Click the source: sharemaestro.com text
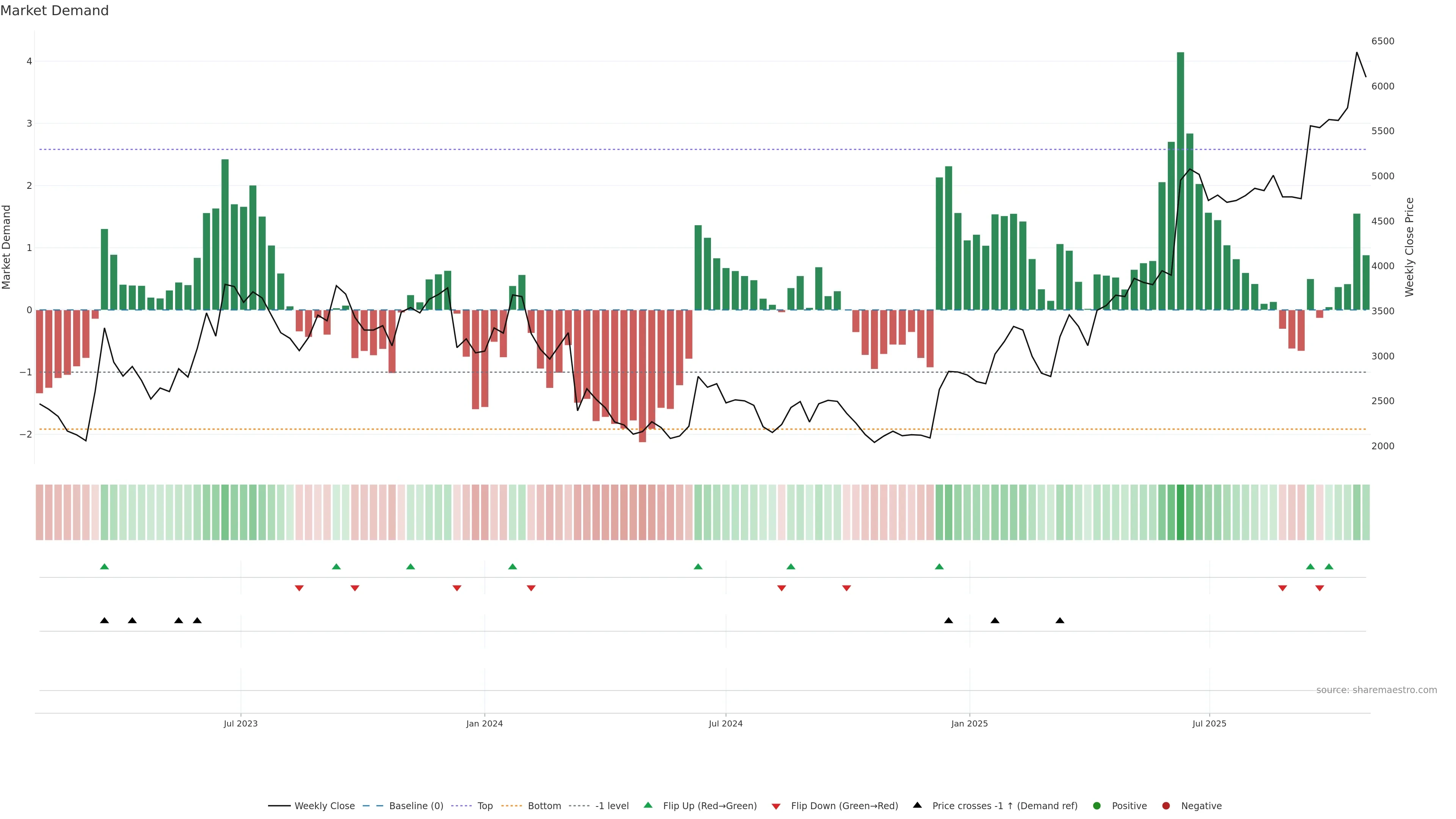Image resolution: width=1456 pixels, height=819 pixels. [1376, 690]
